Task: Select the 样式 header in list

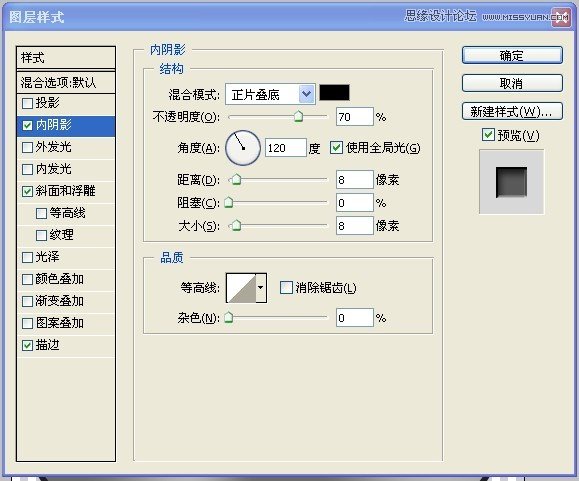Action: click(66, 58)
